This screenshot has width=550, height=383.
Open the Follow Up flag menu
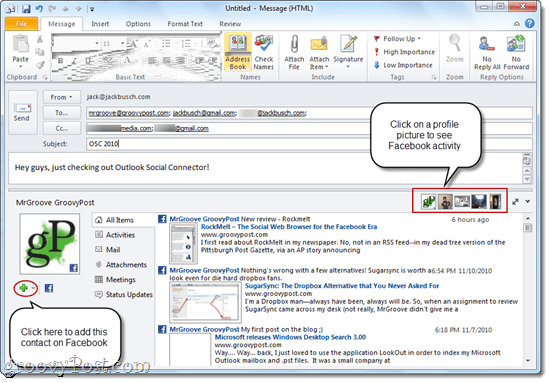[397, 39]
